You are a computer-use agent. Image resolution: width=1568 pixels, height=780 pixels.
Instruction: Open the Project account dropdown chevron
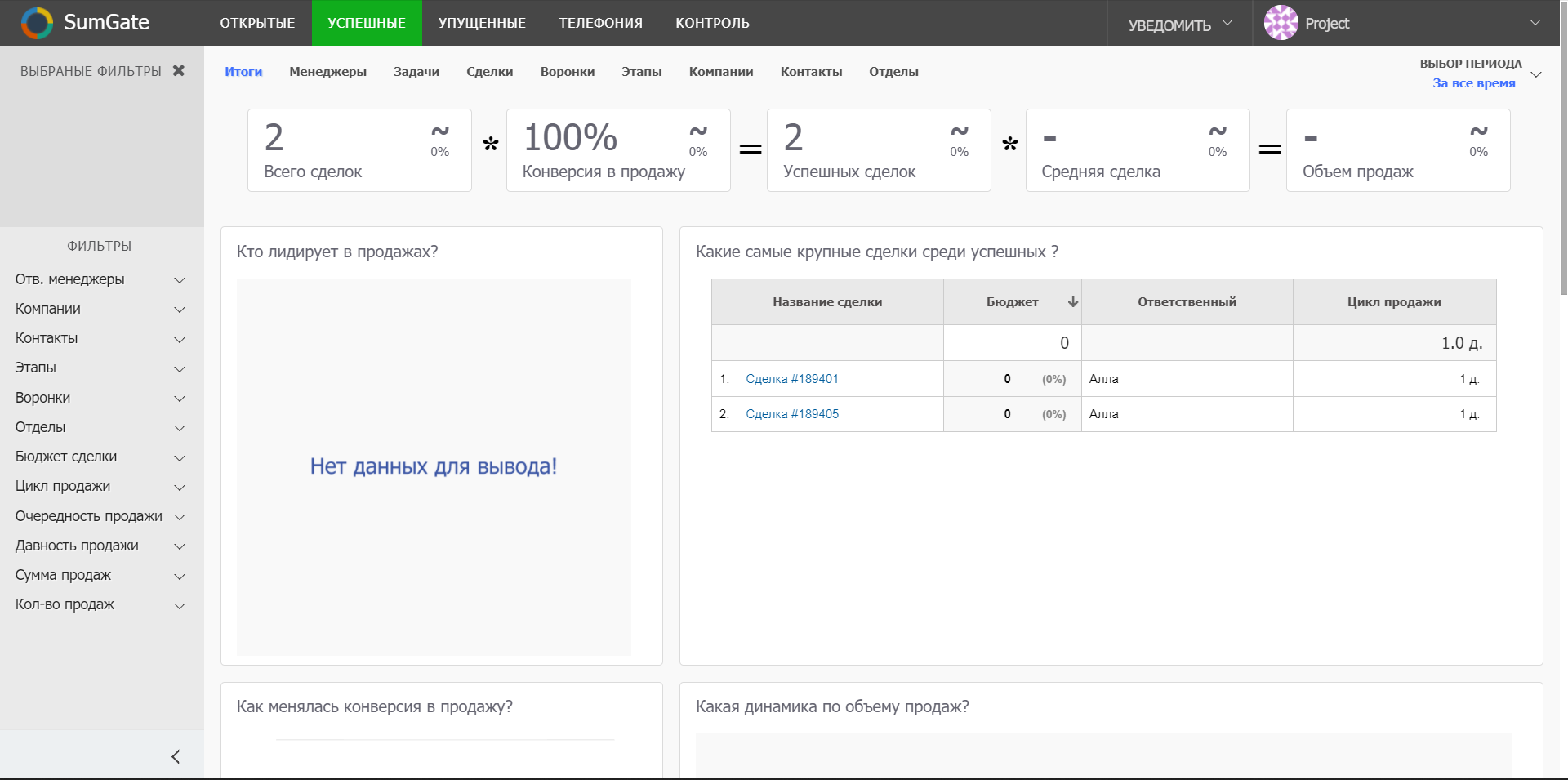1535,23
